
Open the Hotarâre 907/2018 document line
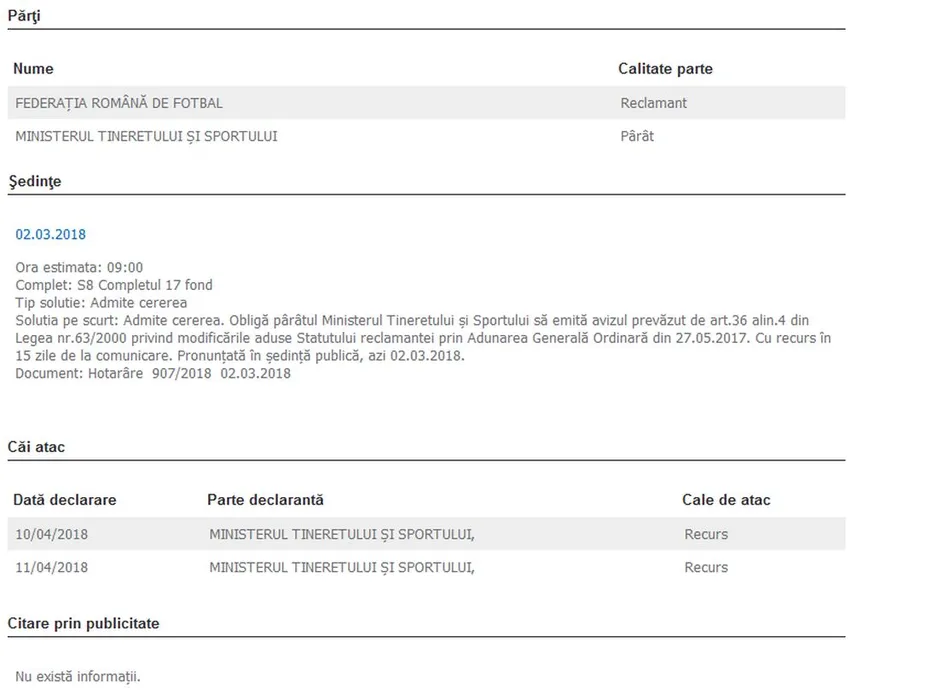[153, 374]
